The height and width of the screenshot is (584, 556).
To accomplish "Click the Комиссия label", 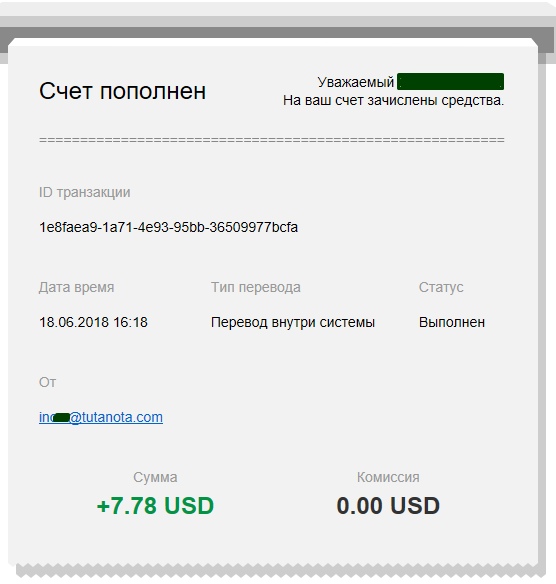I will 388,477.
